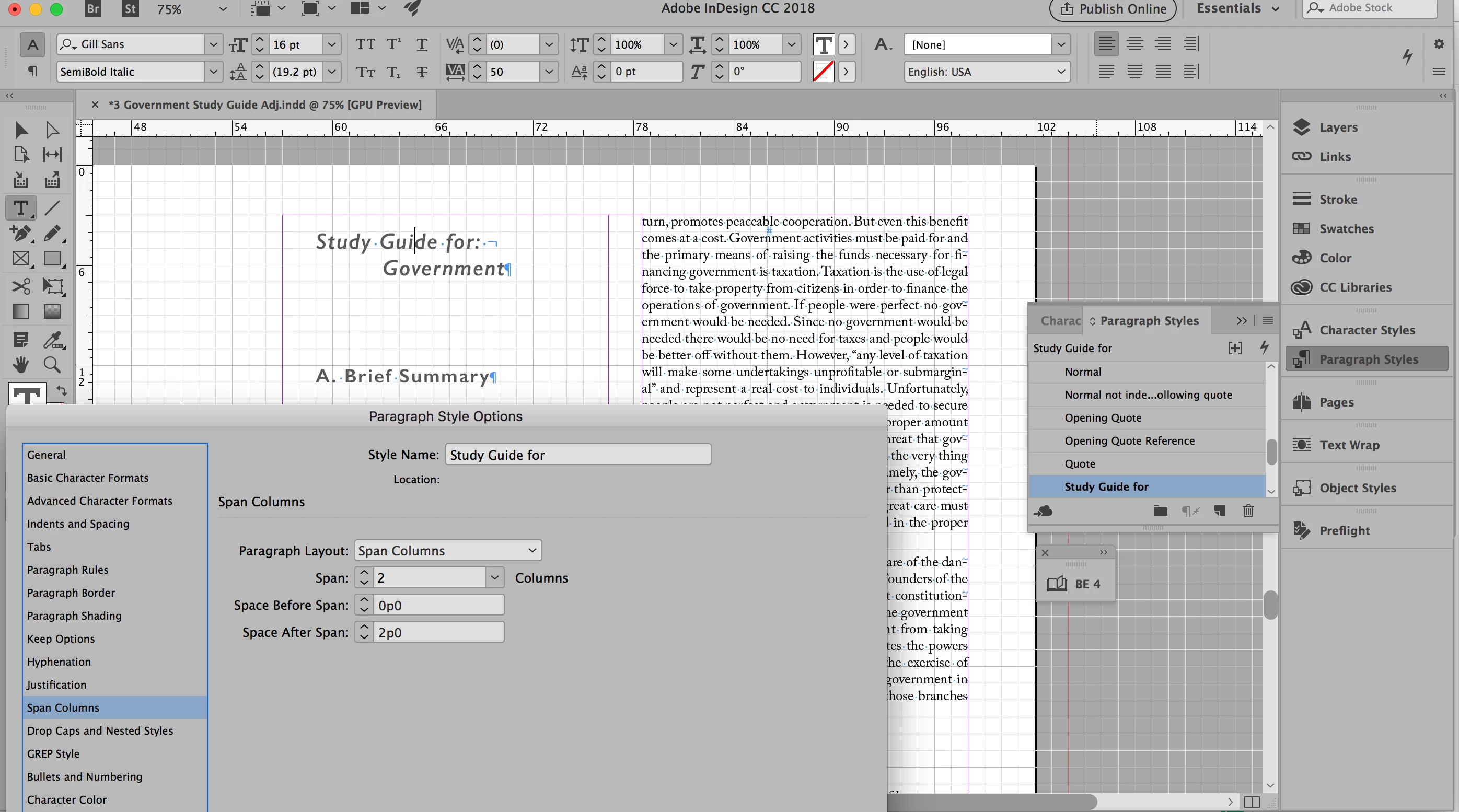Toggle Underline formatting button
Image resolution: width=1459 pixels, height=812 pixels.
point(422,44)
